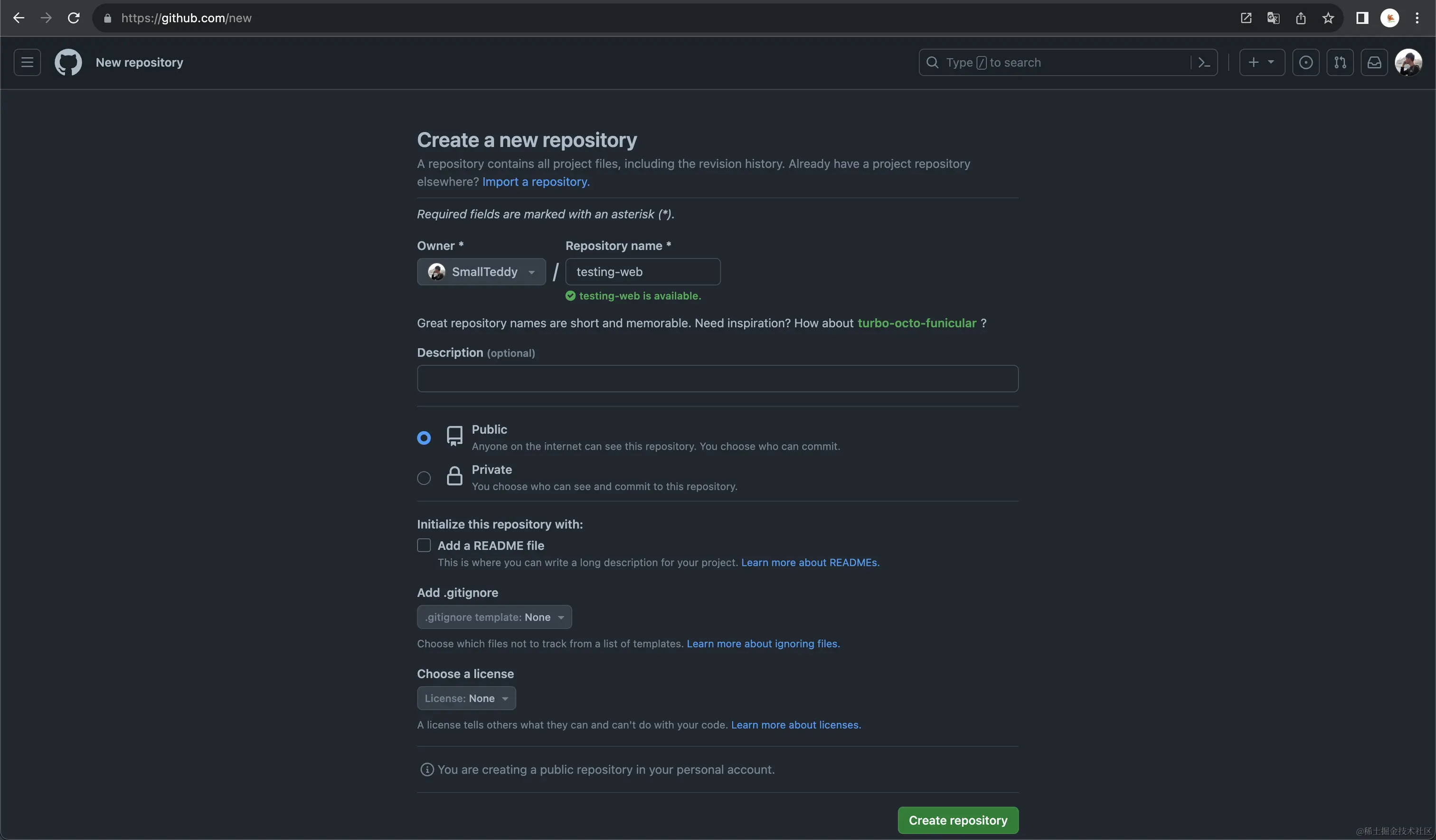Reload the page with browser refresh icon
This screenshot has width=1436, height=840.
[74, 18]
